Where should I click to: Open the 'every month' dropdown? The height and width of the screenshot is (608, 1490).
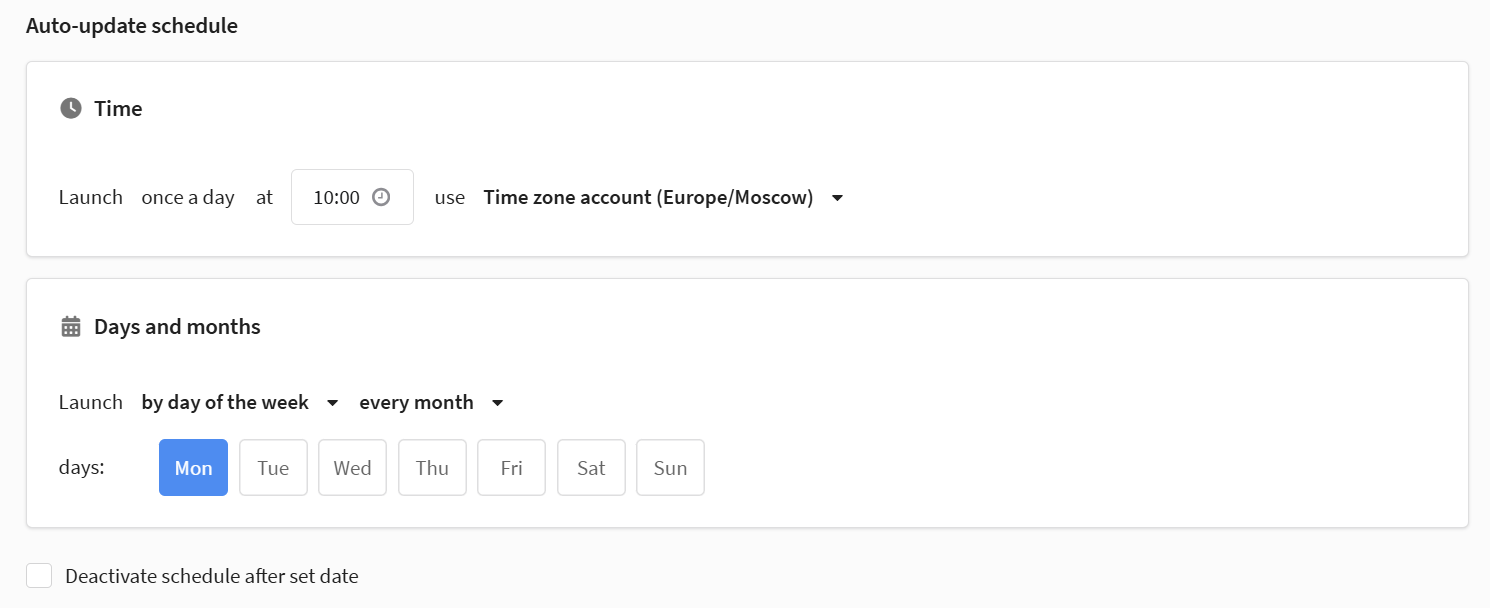[x=416, y=402]
